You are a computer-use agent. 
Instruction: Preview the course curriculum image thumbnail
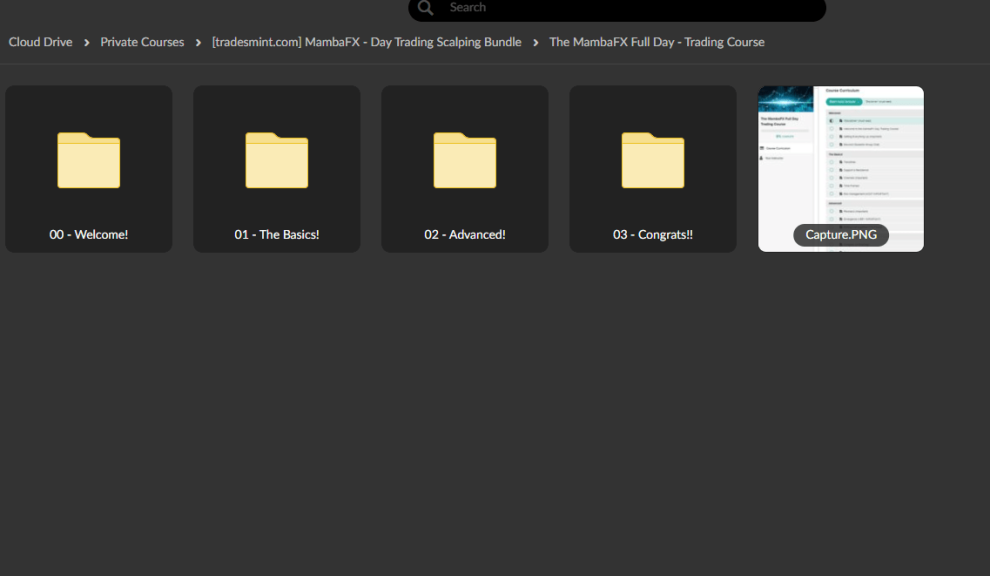841,150
